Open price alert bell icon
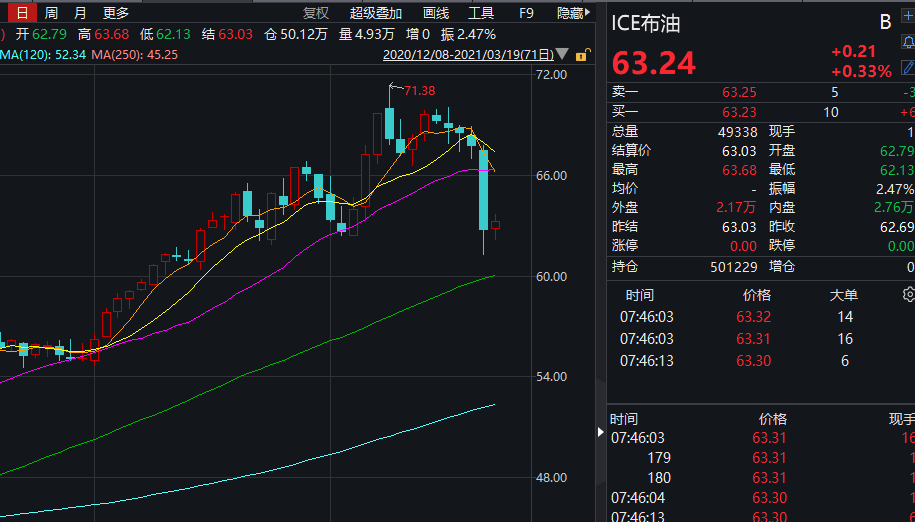The width and height of the screenshot is (915, 522). point(908,43)
